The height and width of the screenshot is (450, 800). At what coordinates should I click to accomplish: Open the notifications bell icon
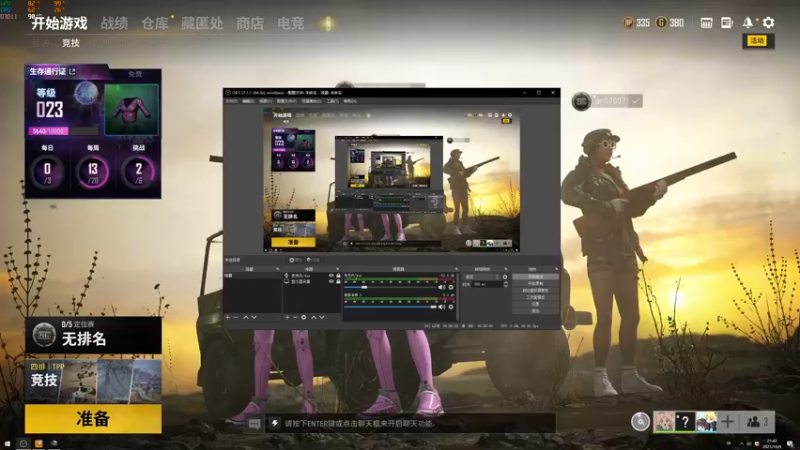tap(747, 22)
